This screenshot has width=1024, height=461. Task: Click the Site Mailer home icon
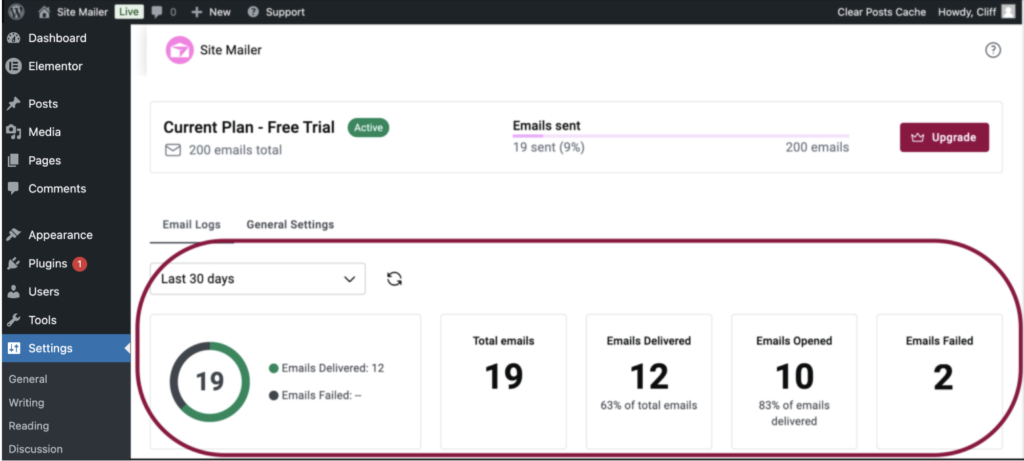(x=44, y=12)
